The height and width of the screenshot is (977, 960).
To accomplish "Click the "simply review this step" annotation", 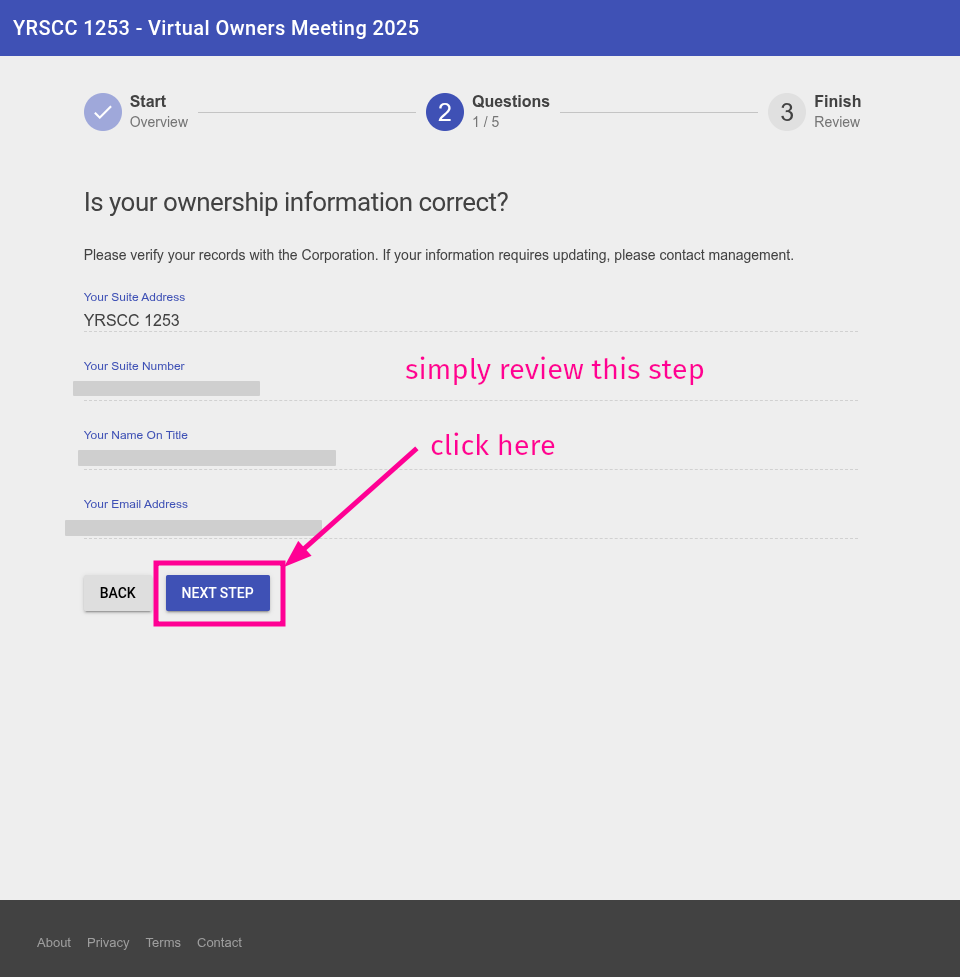I will (554, 369).
